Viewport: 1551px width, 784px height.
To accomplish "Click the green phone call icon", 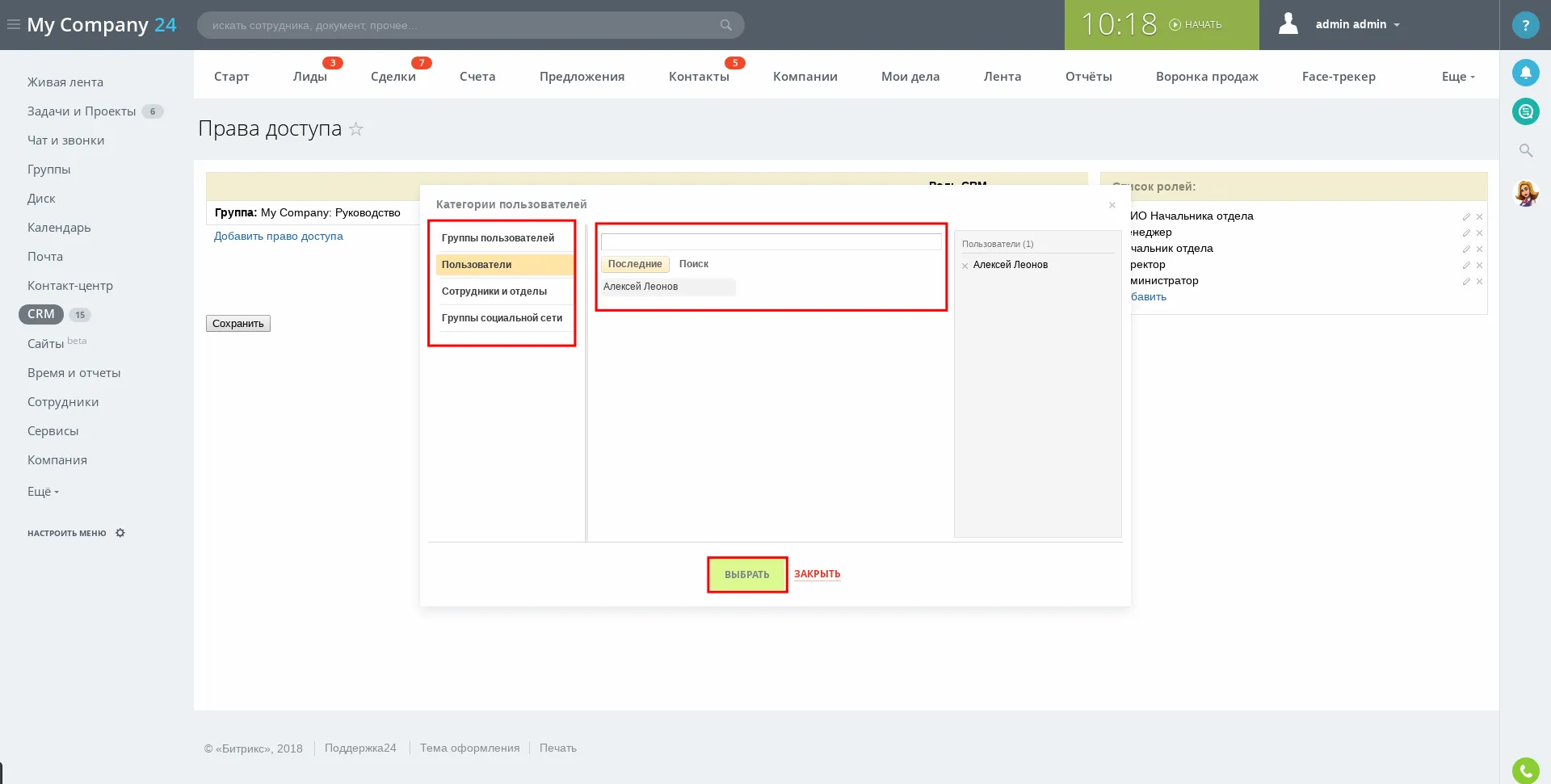I will [1525, 771].
